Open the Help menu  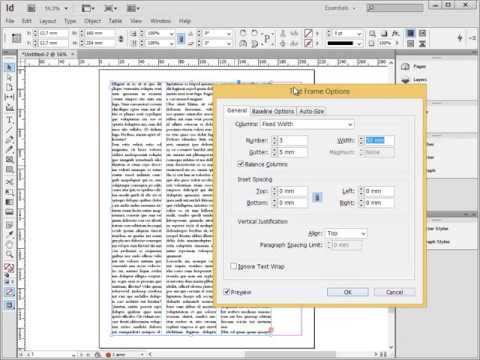[x=185, y=21]
